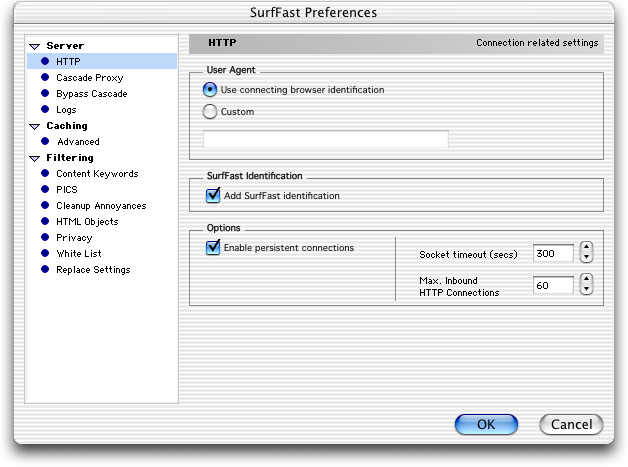Click the bullet beside Replace Settings

coord(45,269)
